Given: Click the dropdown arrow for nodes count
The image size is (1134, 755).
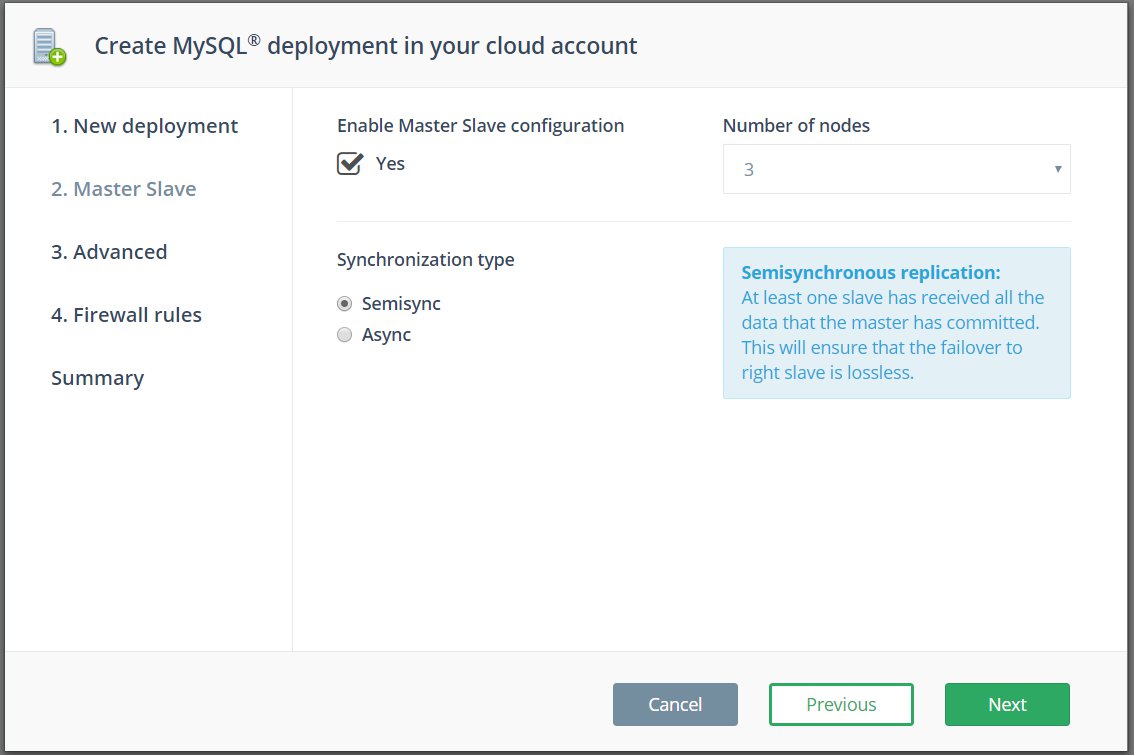Looking at the screenshot, I should tap(1057, 169).
